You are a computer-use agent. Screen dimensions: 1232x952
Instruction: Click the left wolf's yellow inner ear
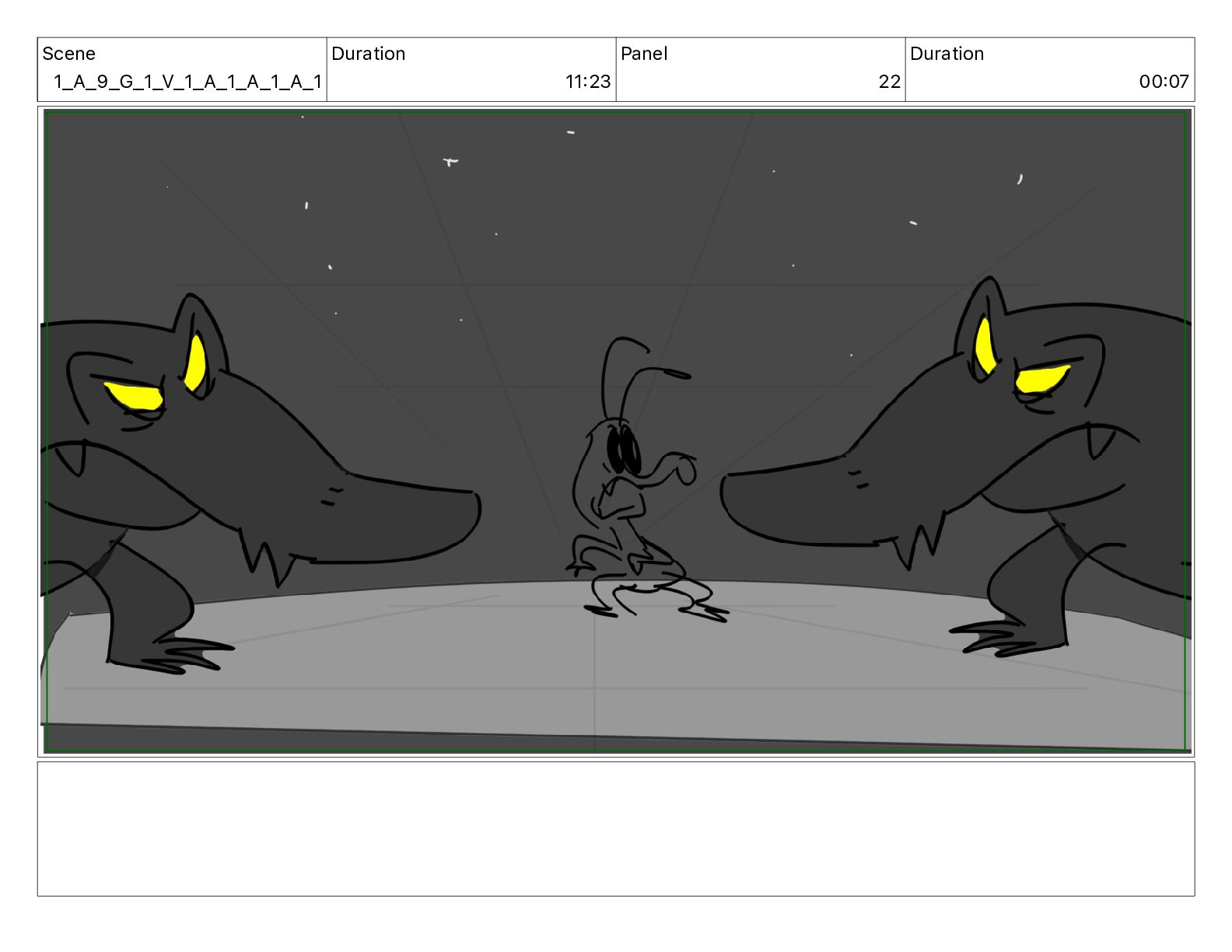tap(194, 361)
